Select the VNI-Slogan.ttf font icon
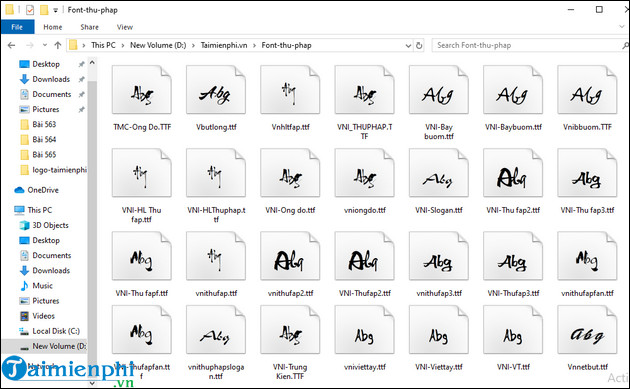 click(439, 173)
